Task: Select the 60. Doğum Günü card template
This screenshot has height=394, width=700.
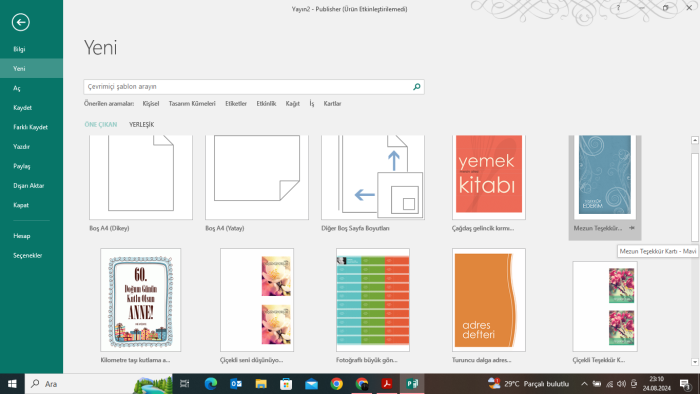Action: [141, 300]
